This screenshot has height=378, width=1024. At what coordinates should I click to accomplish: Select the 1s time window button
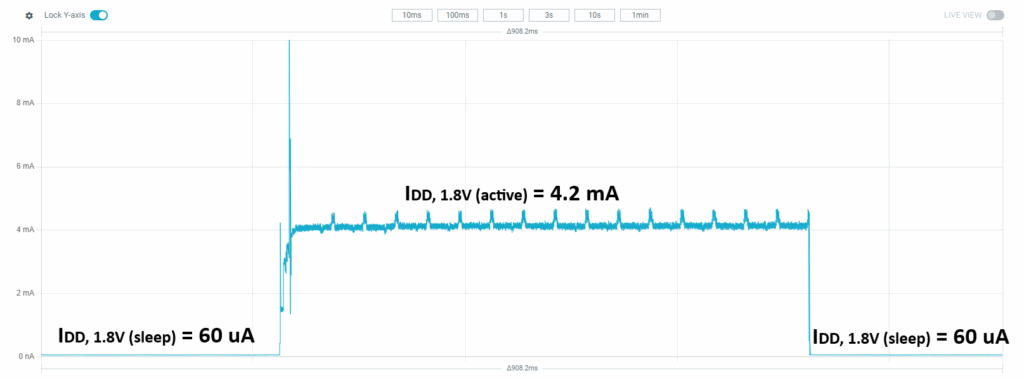point(504,15)
